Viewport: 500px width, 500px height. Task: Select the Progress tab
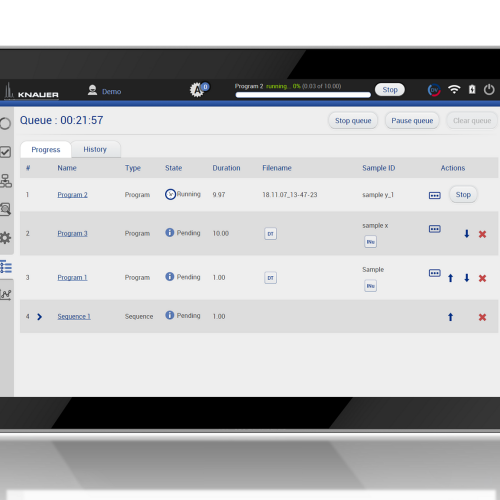46,150
